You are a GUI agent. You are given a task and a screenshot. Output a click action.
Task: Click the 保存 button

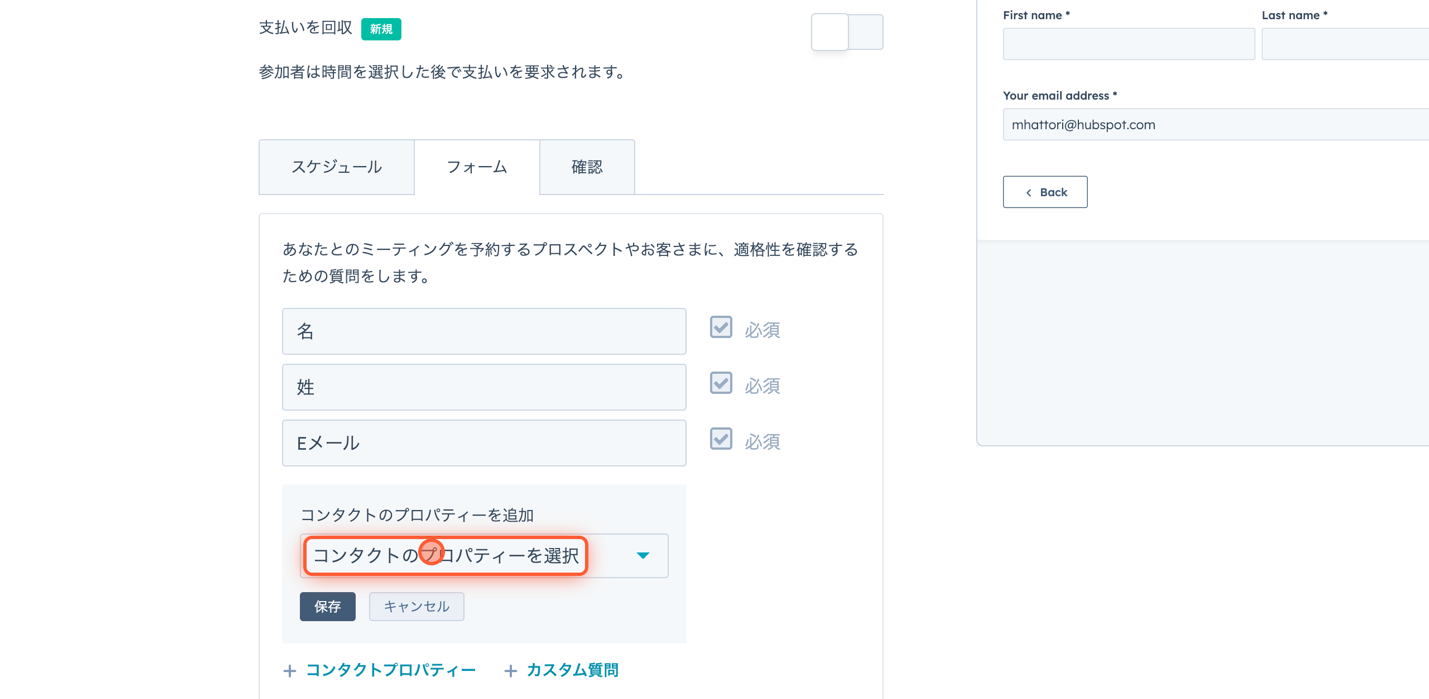tap(328, 607)
